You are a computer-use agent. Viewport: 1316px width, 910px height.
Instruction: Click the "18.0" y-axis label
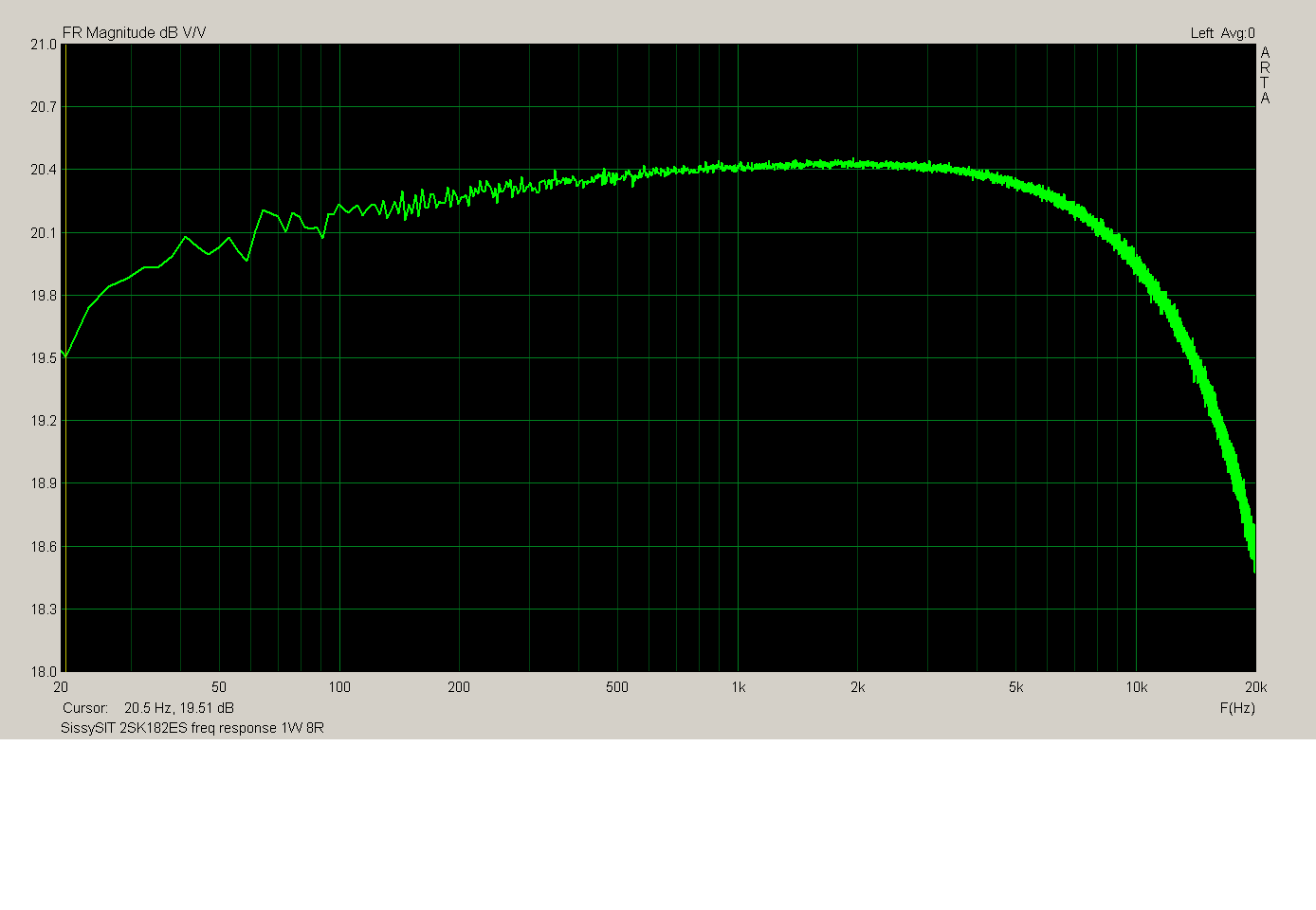[44, 672]
